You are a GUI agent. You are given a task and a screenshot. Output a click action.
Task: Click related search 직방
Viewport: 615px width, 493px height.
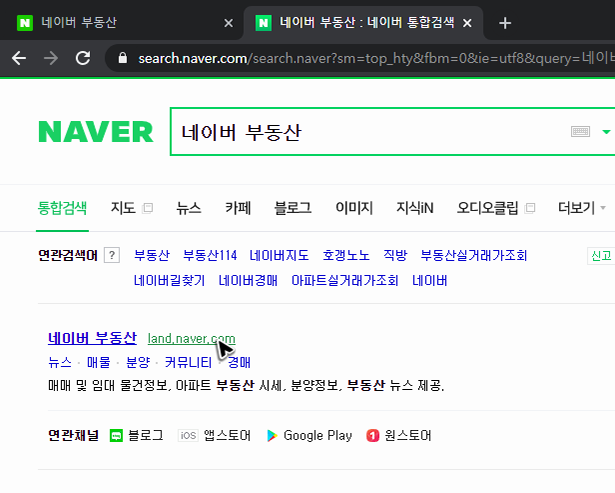[x=395, y=255]
